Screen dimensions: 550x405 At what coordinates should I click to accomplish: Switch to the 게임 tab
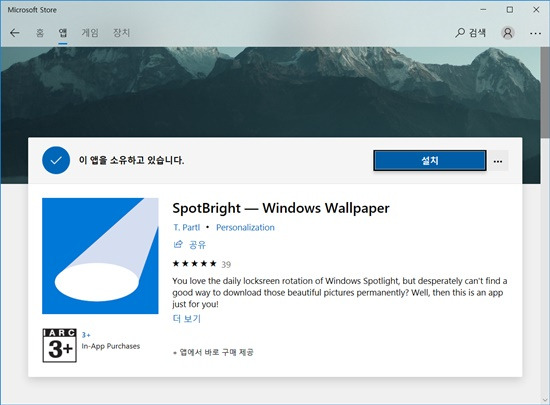(x=90, y=33)
